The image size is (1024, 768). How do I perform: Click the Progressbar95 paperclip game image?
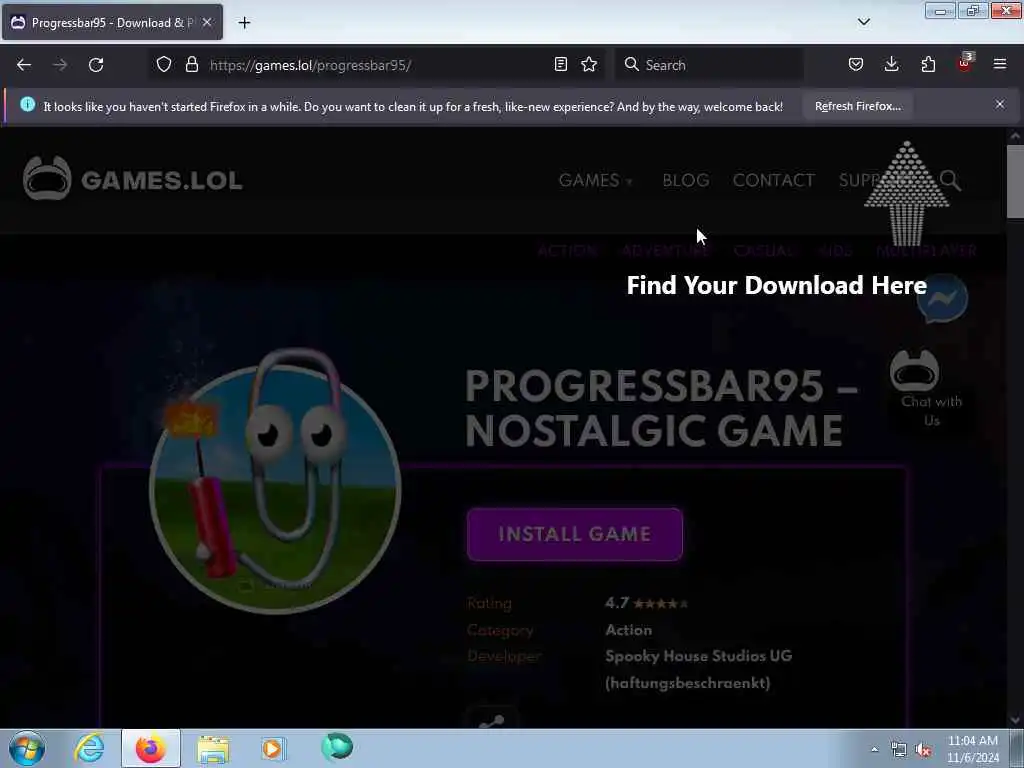[274, 482]
